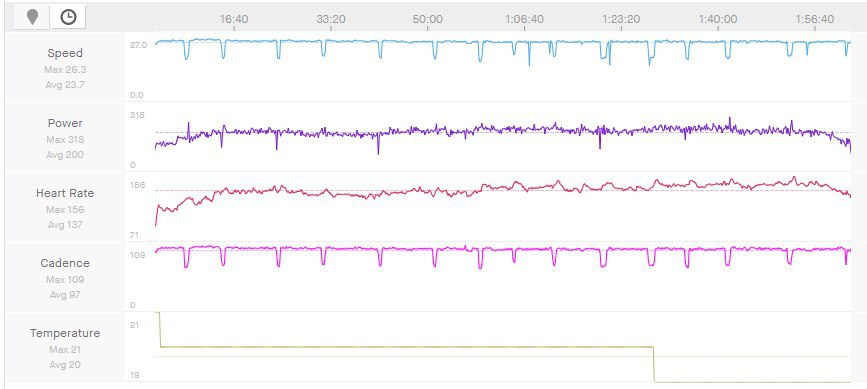Click the Heart Rate Max 156 value

pyautogui.click(x=65, y=209)
